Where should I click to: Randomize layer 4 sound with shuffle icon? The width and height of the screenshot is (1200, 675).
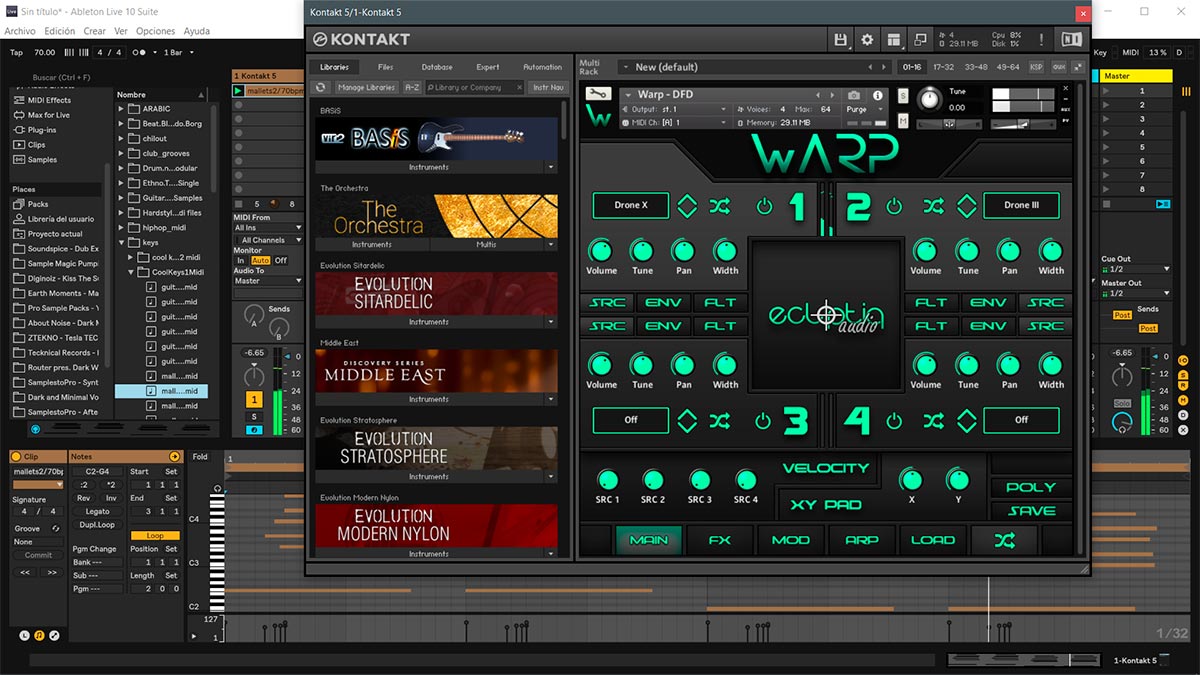pyautogui.click(x=934, y=421)
